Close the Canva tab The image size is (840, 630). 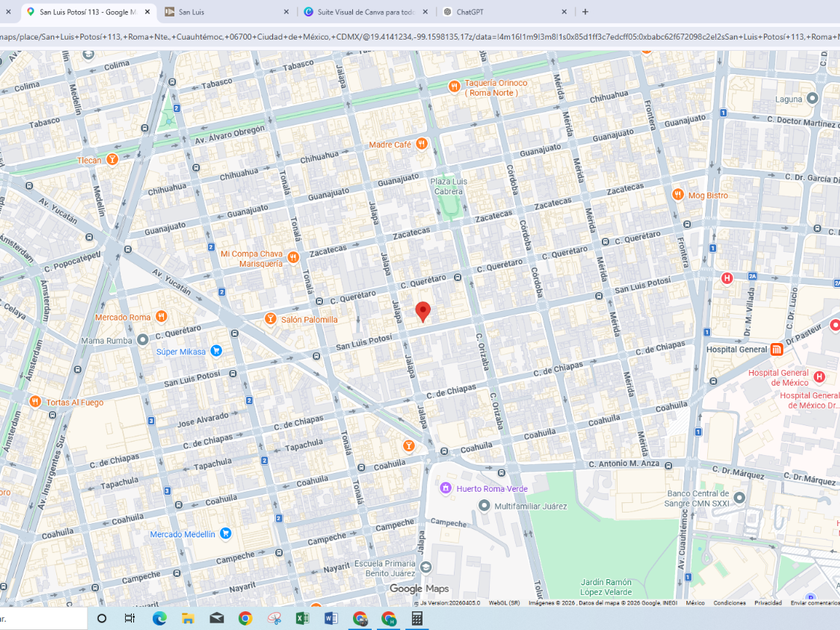[x=425, y=12]
